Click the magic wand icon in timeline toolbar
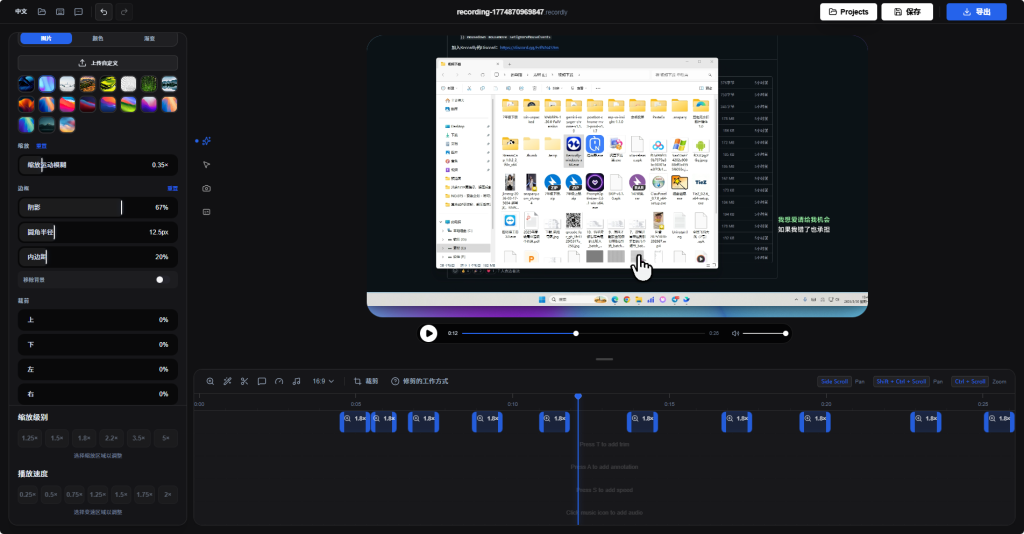Image resolution: width=1024 pixels, height=534 pixels. 227,381
